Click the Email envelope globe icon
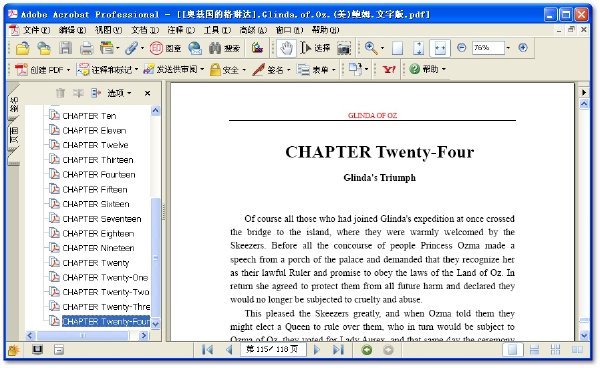 195,48
